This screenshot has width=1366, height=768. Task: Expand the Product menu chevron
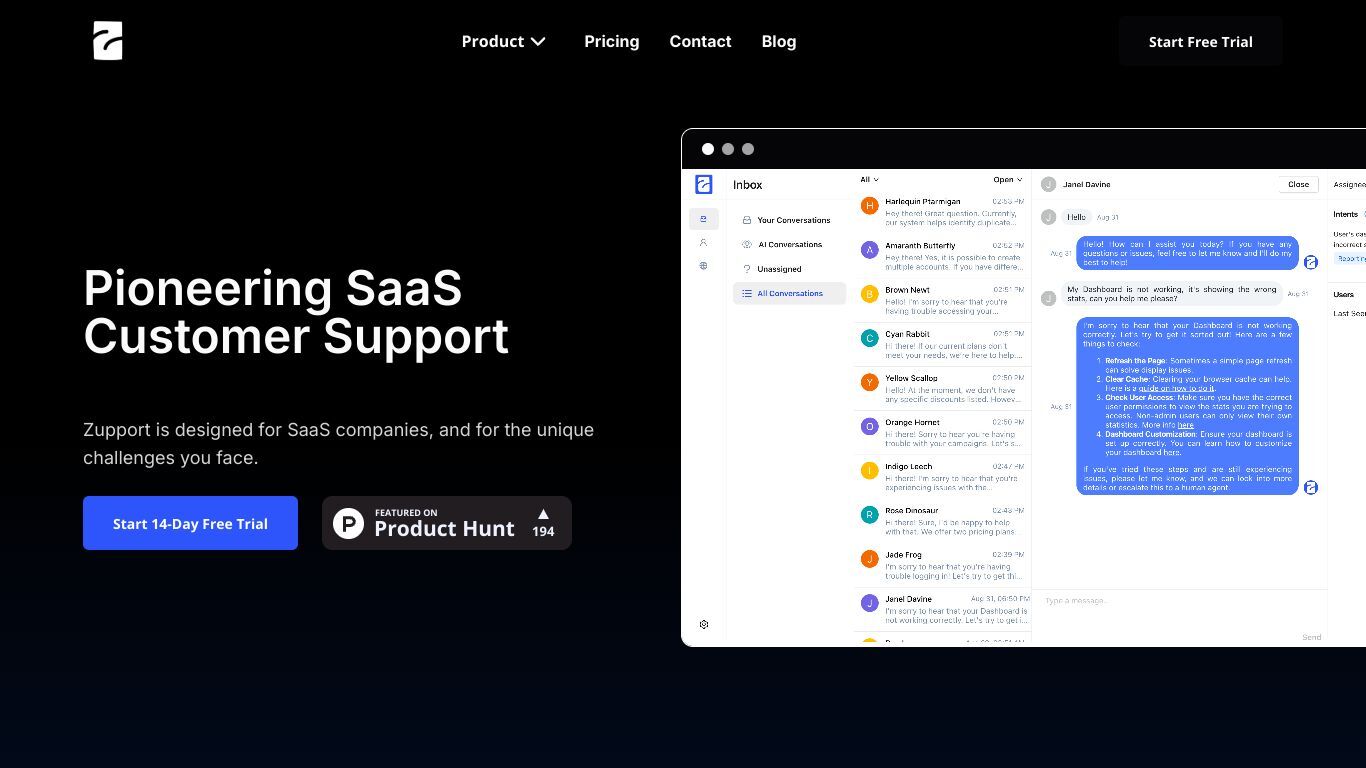click(538, 42)
